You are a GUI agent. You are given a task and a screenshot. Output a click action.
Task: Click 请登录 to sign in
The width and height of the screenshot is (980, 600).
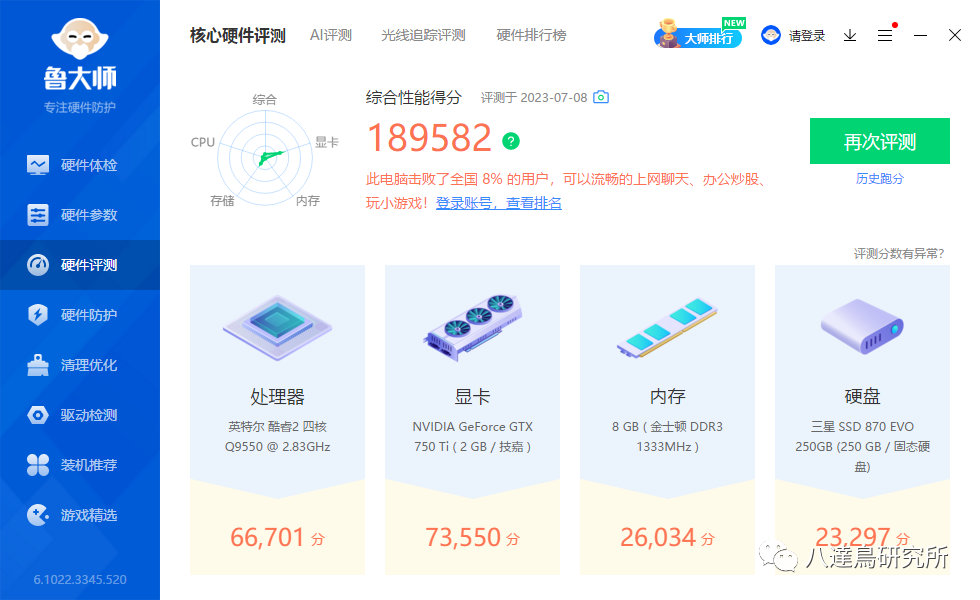point(806,36)
